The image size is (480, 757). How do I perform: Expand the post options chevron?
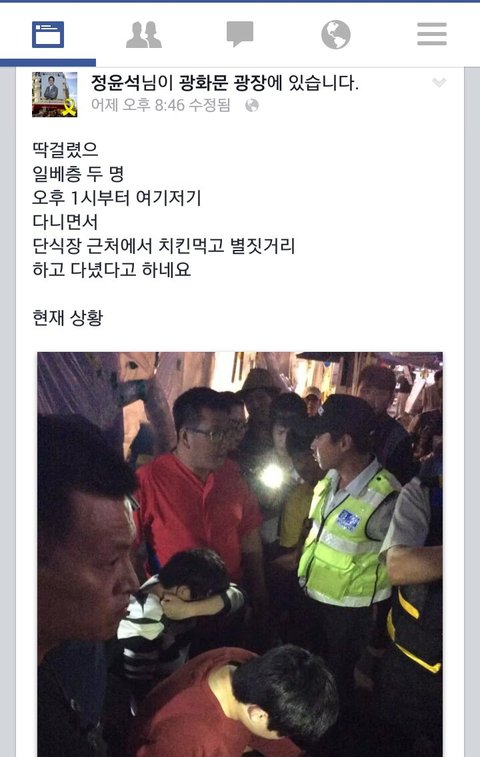tap(439, 83)
